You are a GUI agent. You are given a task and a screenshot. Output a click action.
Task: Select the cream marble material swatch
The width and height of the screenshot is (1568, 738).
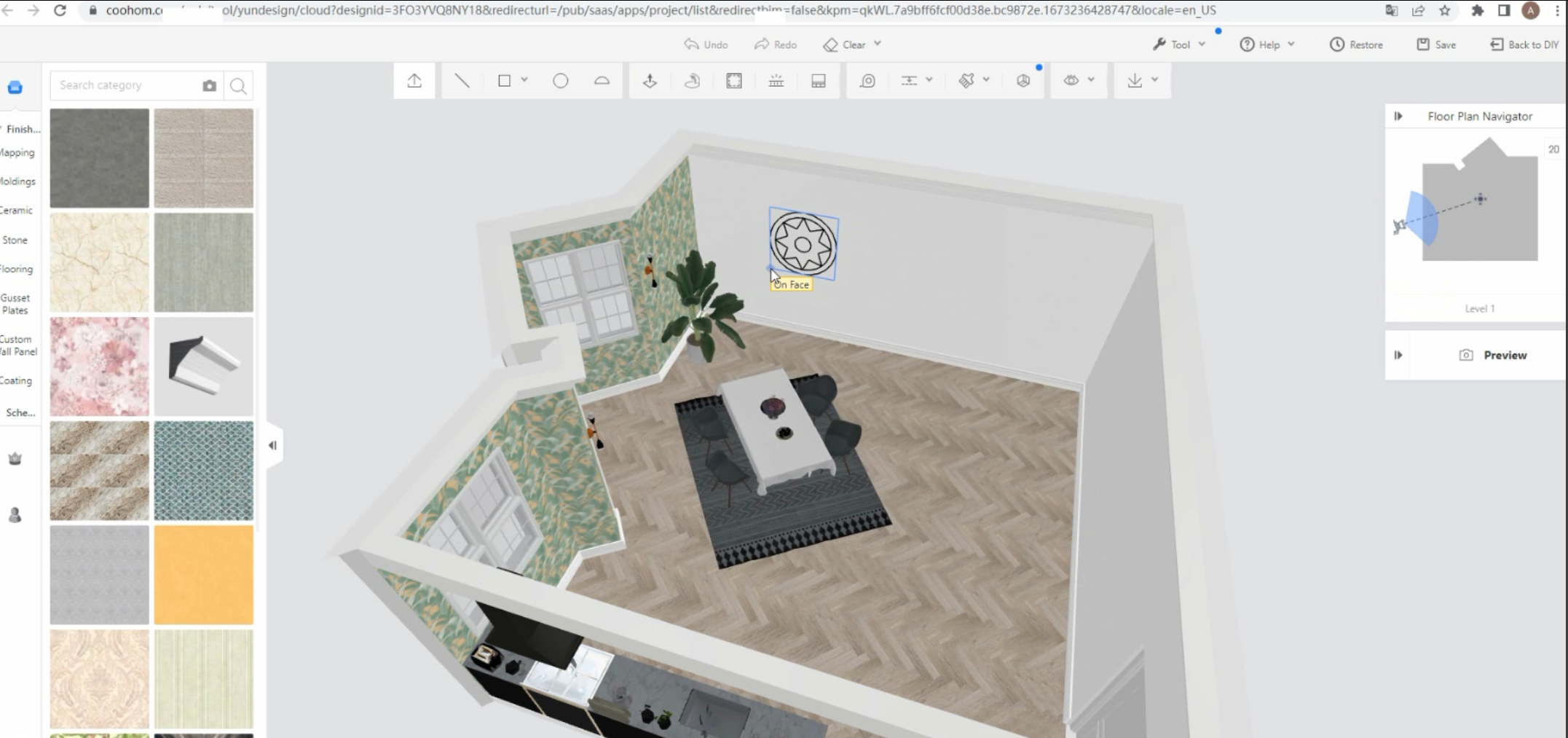pos(100,262)
